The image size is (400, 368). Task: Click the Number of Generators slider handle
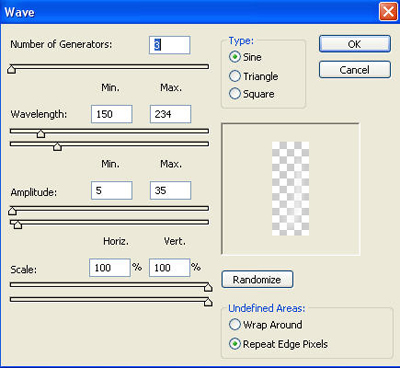click(x=12, y=69)
